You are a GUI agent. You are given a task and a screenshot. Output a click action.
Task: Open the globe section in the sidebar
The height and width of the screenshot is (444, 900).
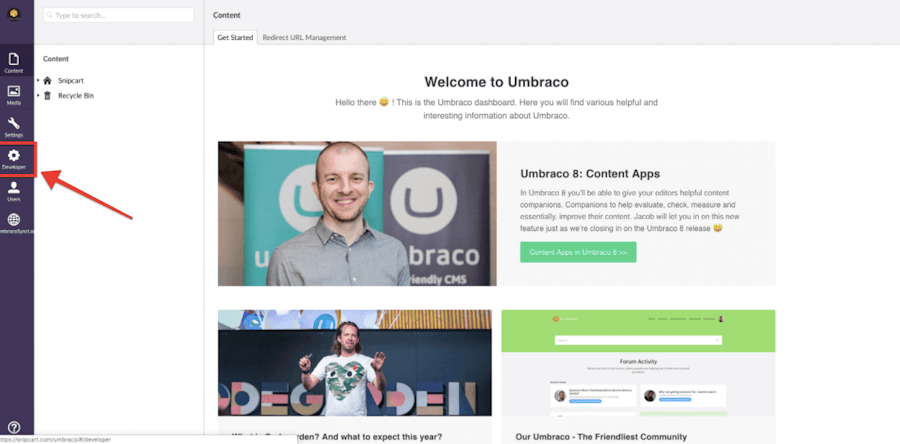point(14,223)
